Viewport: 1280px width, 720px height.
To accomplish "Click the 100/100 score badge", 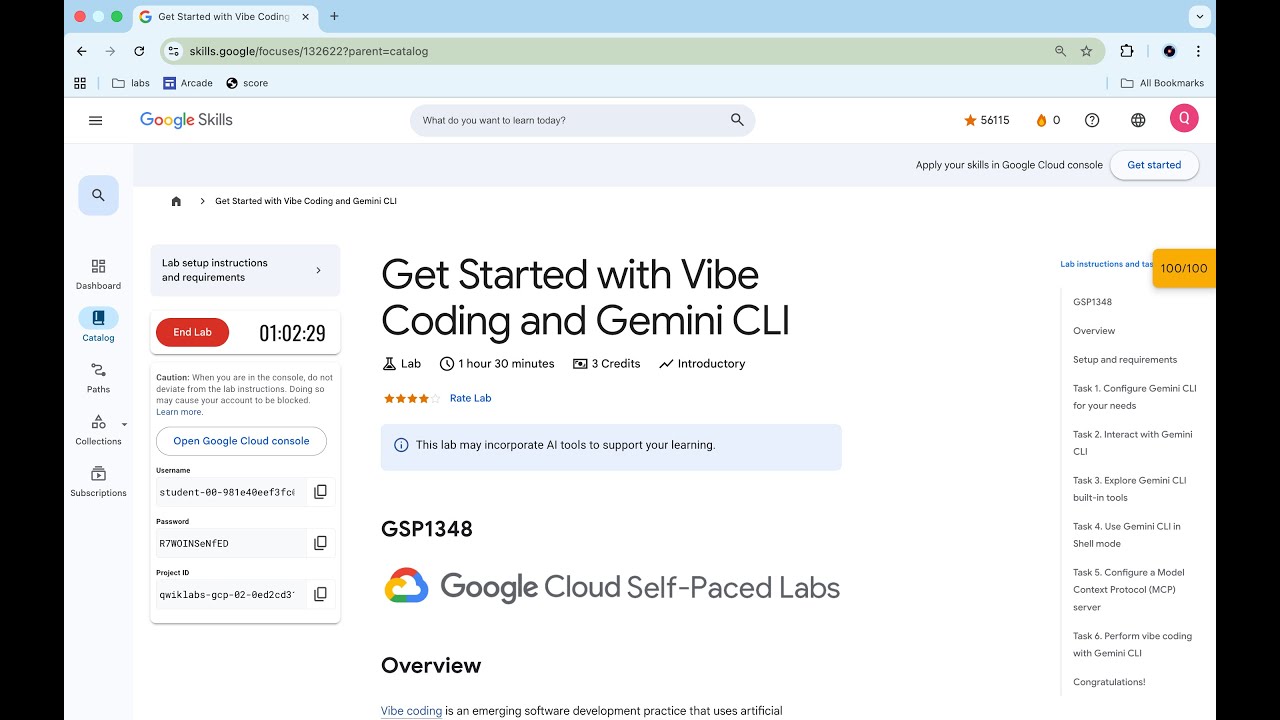I will [x=1184, y=268].
